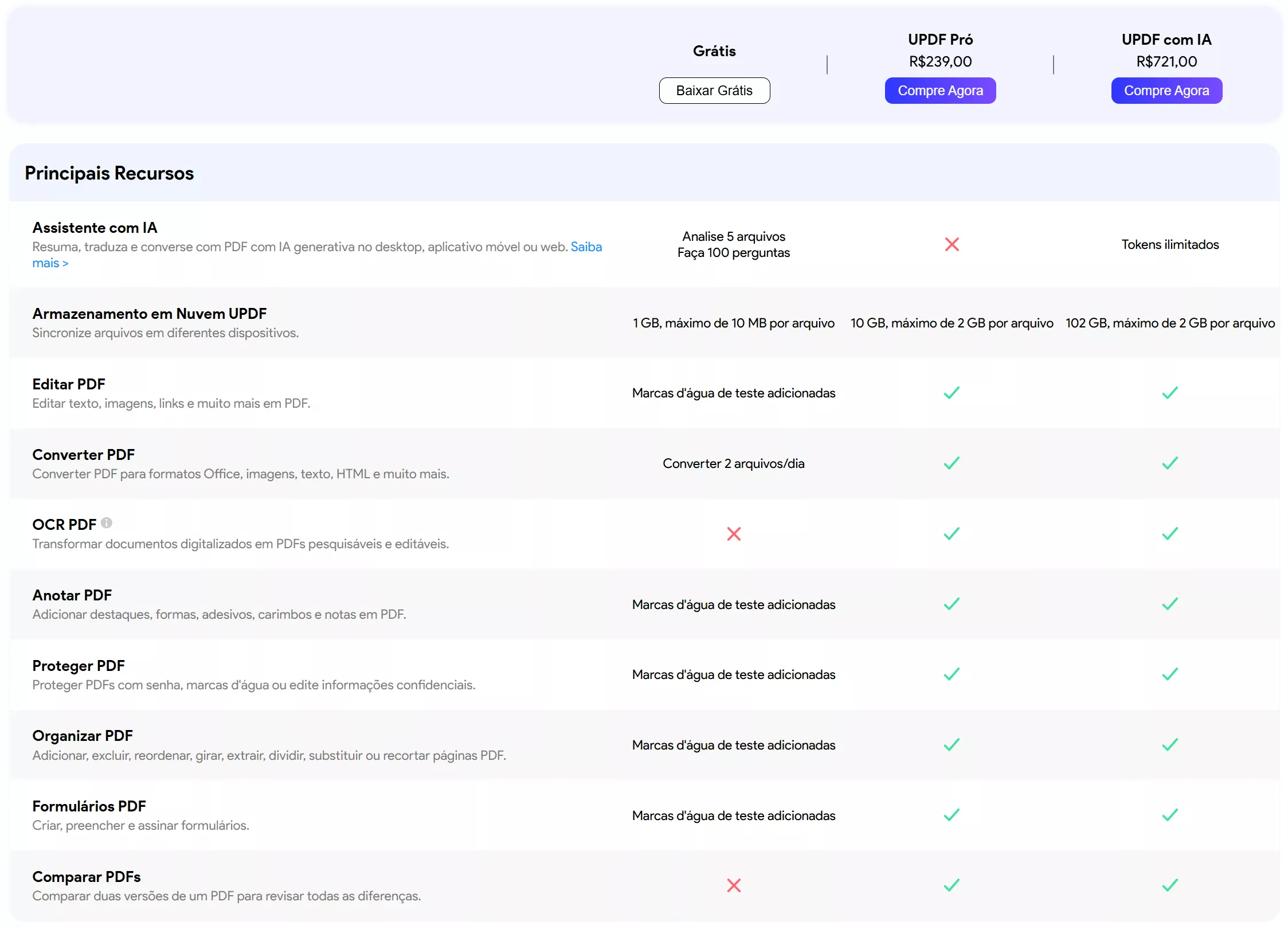
Task: Click Editar PDF checkmark under UPDF Pró
Action: click(x=952, y=393)
